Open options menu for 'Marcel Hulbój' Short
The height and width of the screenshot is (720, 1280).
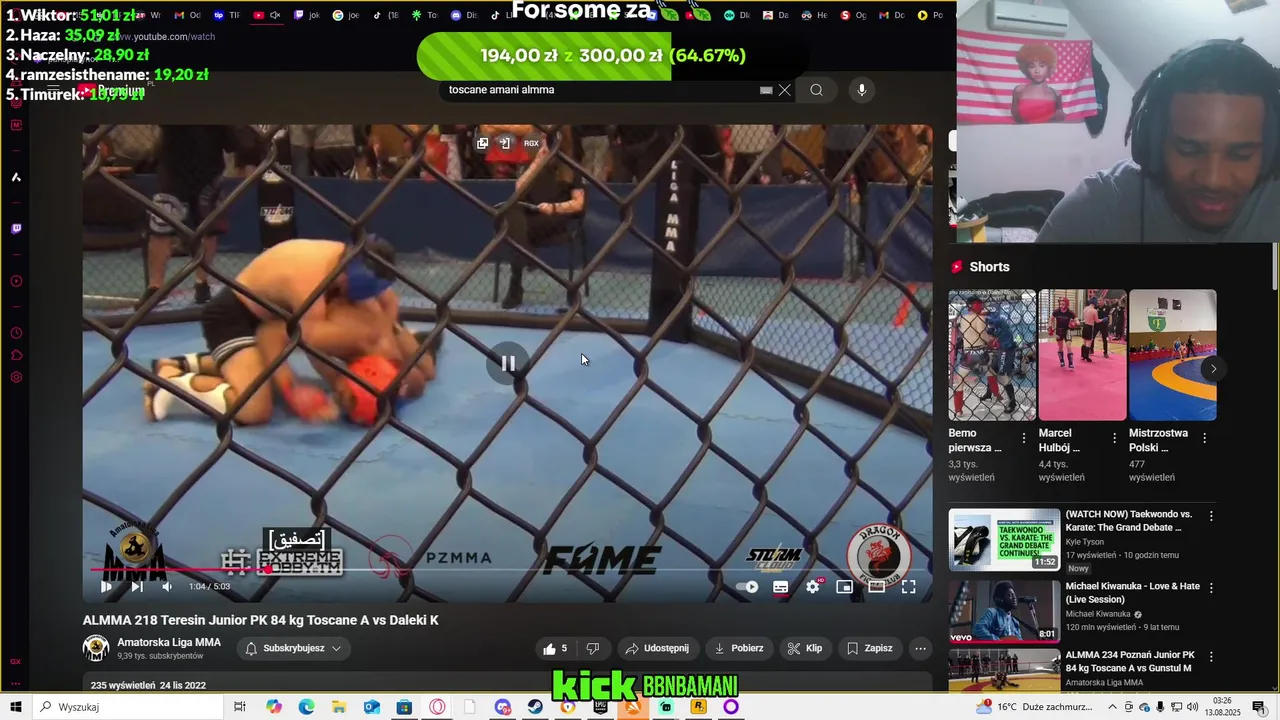point(1114,438)
